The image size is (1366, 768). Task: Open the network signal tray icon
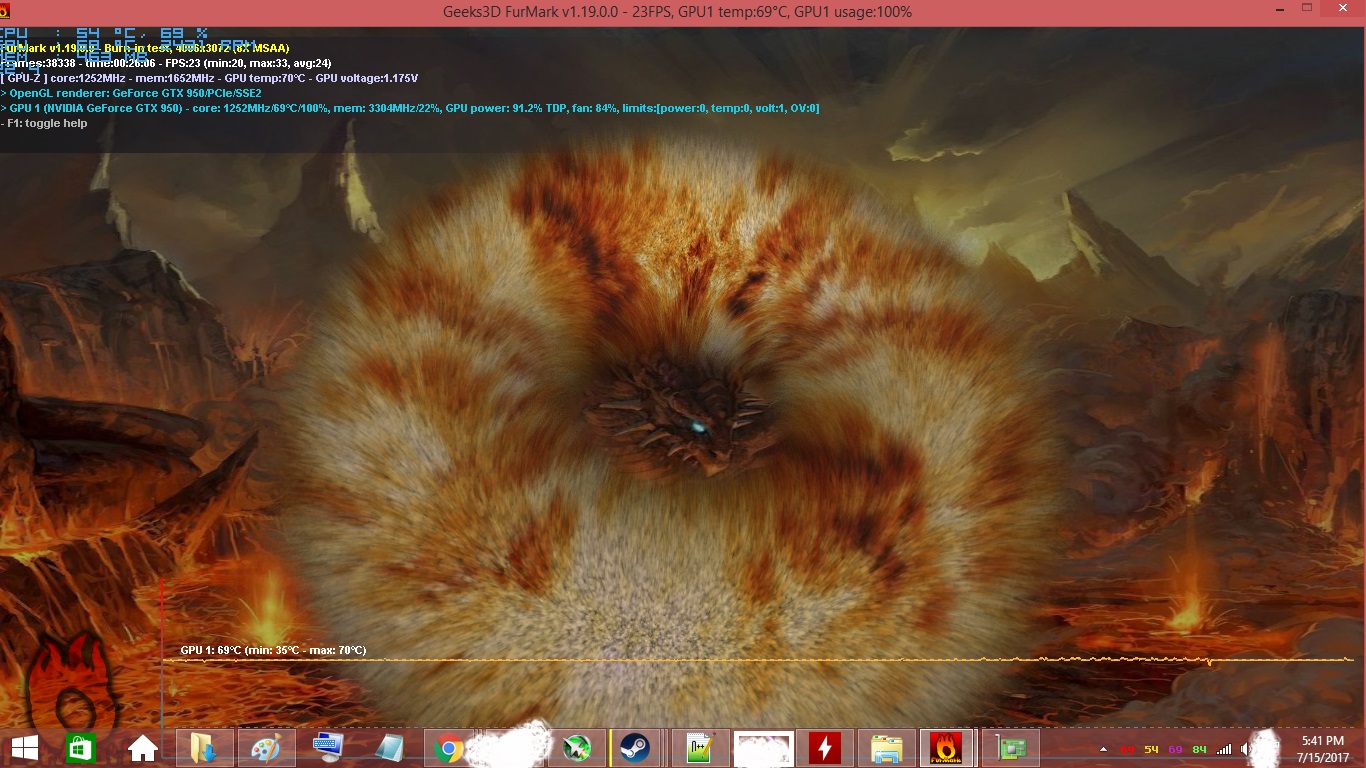coord(1224,749)
